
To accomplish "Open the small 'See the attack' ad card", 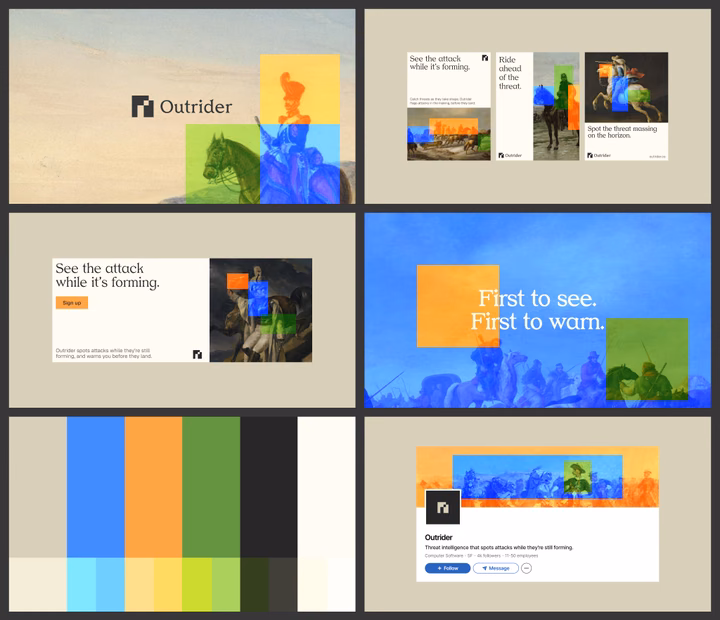I will (449, 106).
